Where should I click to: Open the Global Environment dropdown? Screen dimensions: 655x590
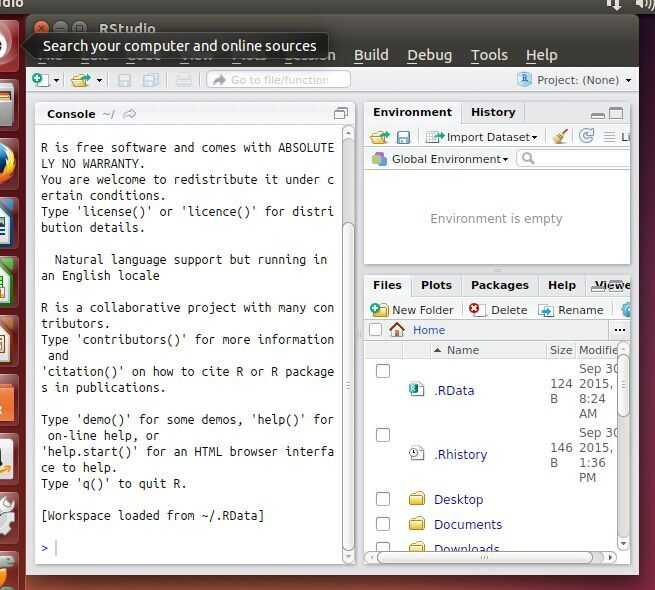coord(440,159)
